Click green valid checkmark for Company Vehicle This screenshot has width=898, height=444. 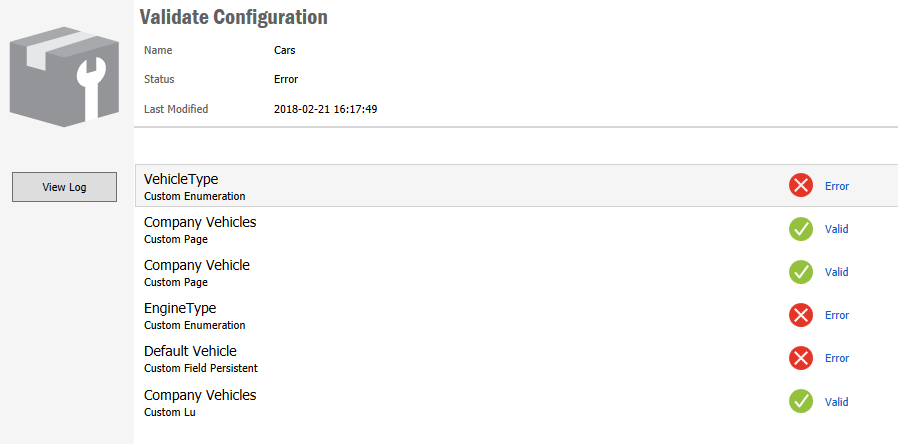801,272
